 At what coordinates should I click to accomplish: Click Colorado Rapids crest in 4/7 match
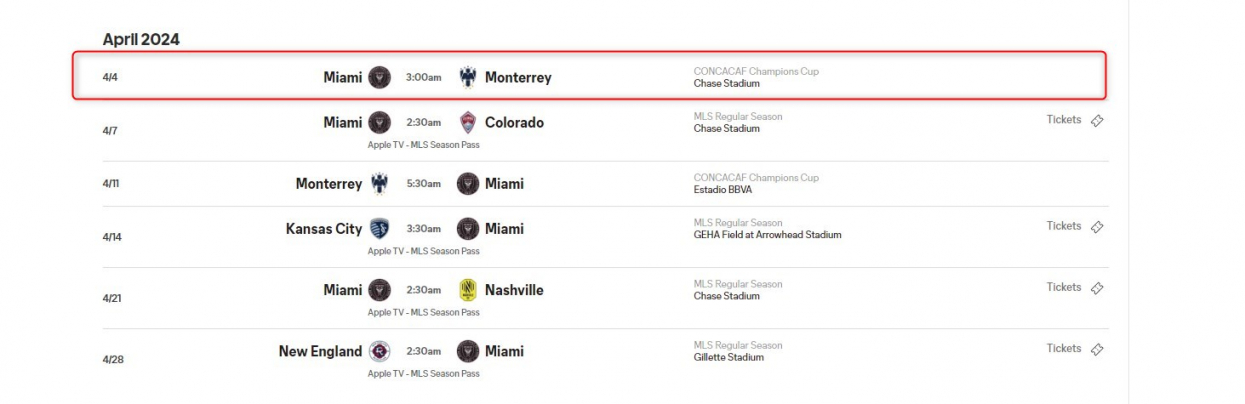click(467, 122)
